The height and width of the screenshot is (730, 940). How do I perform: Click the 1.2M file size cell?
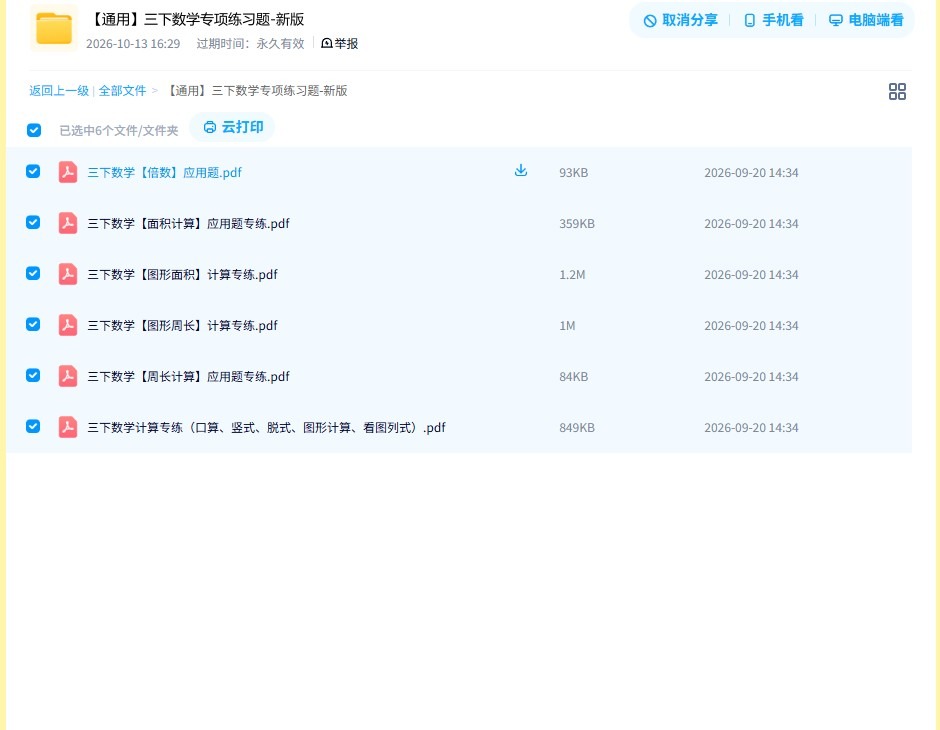pyautogui.click(x=572, y=274)
